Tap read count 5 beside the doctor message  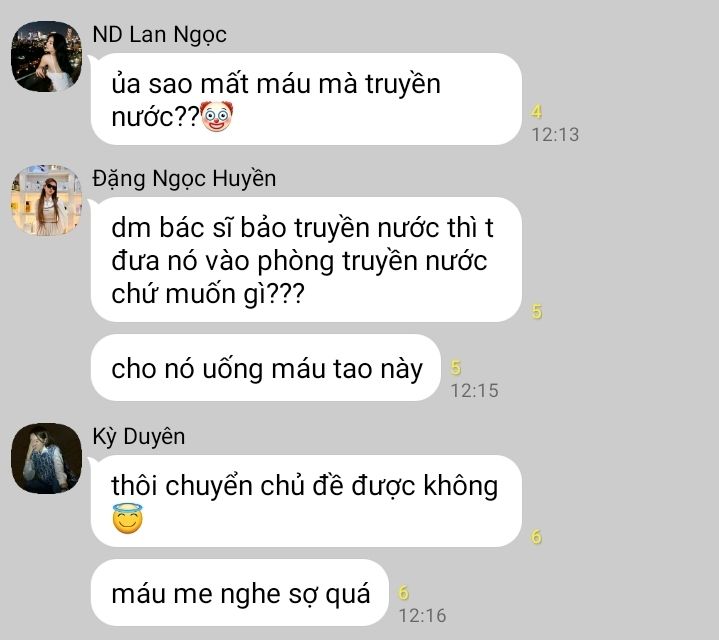[x=536, y=312]
